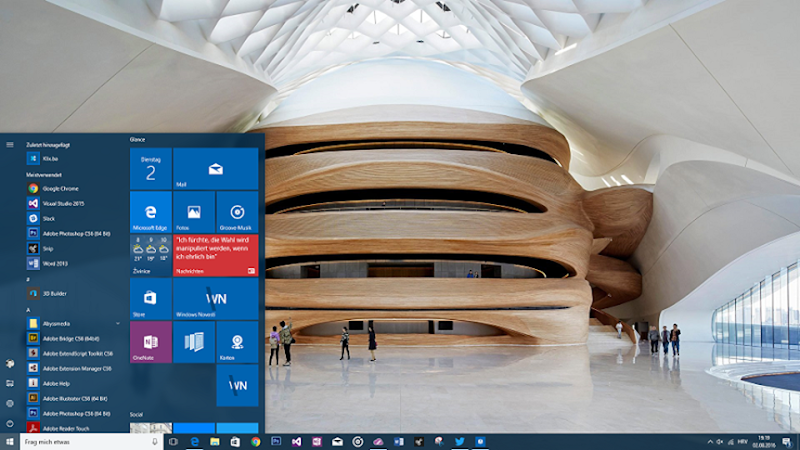Screen dimensions: 800x450
Task: Expand the Abyssmedia folder chevron
Action: click(118, 323)
